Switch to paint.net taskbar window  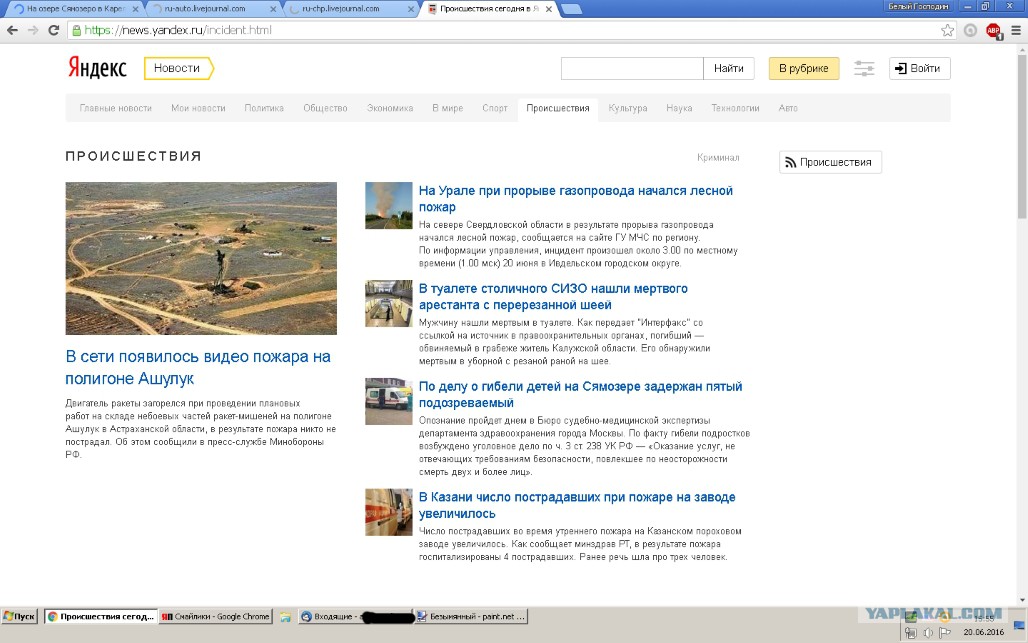tap(472, 616)
